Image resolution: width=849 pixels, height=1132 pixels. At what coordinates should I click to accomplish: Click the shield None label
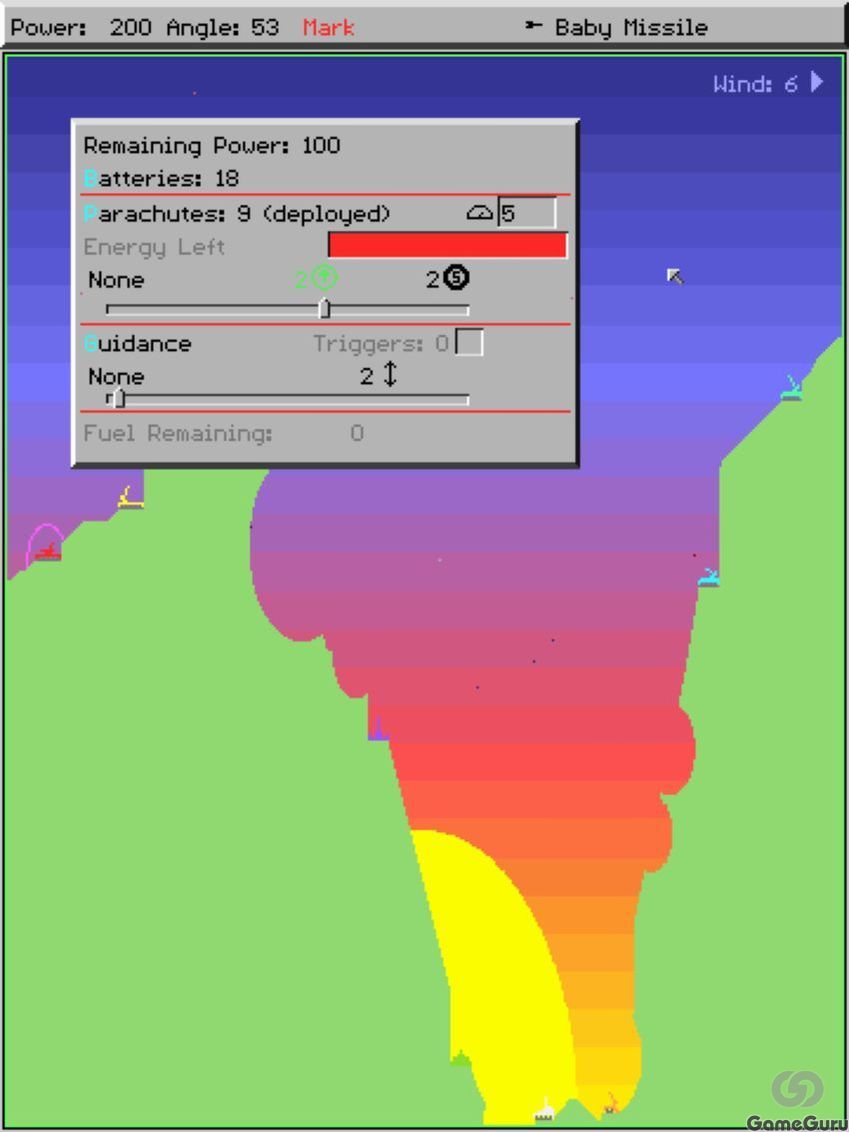116,279
